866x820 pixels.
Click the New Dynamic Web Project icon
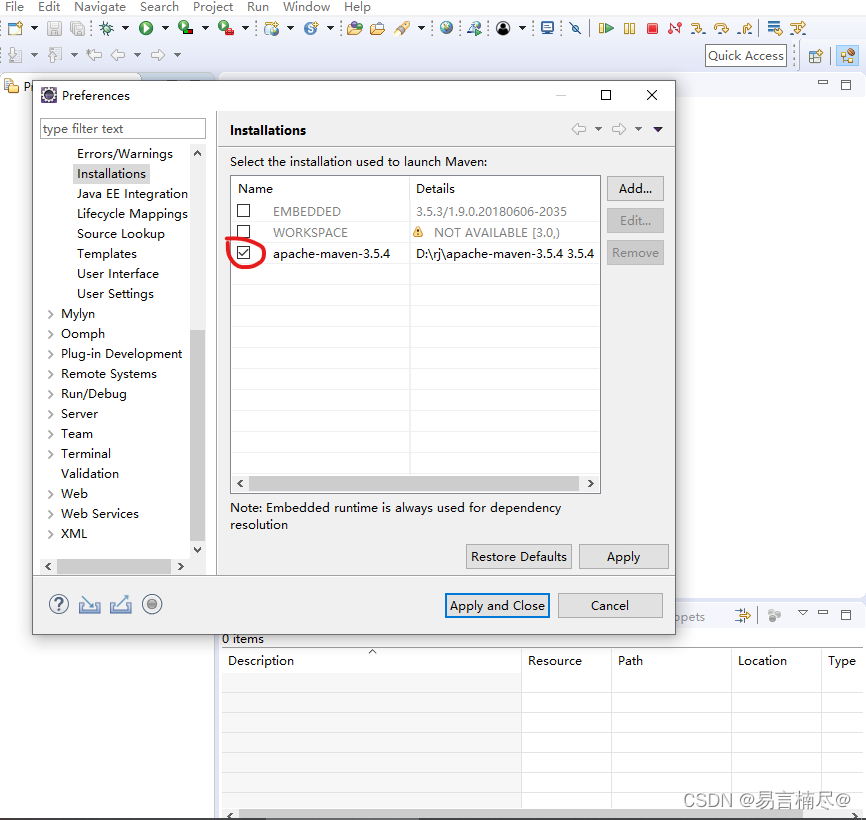[x=272, y=28]
